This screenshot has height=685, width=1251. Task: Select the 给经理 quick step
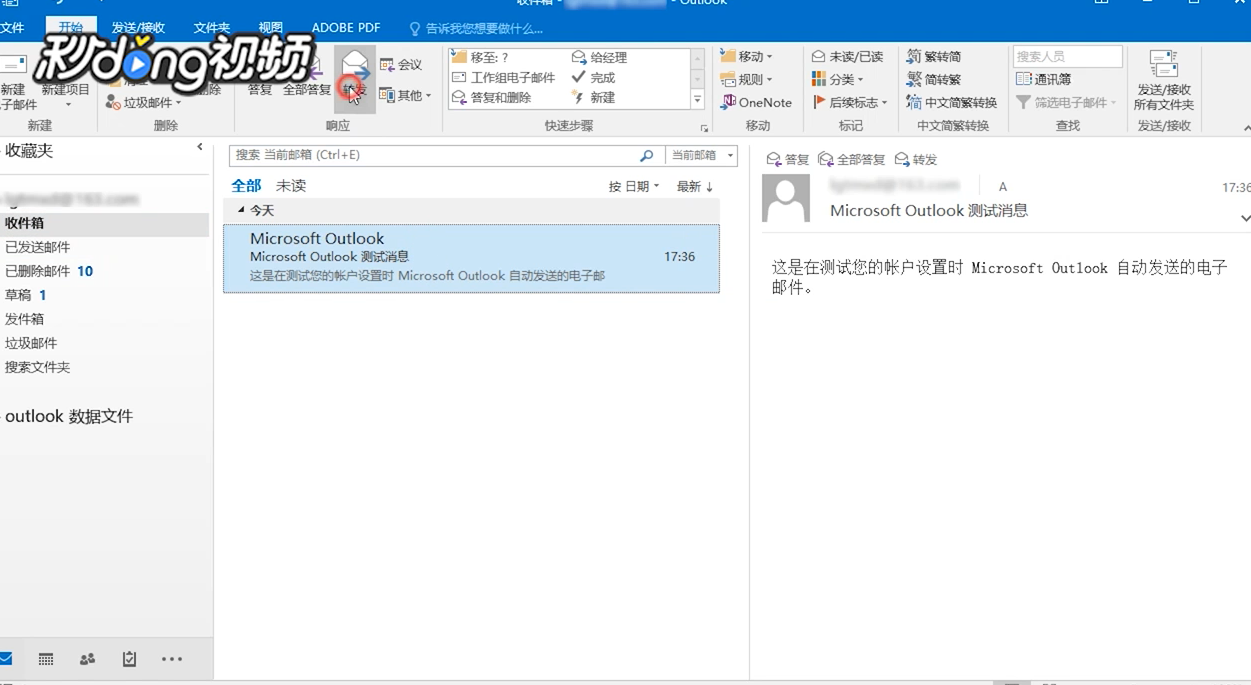(x=600, y=57)
